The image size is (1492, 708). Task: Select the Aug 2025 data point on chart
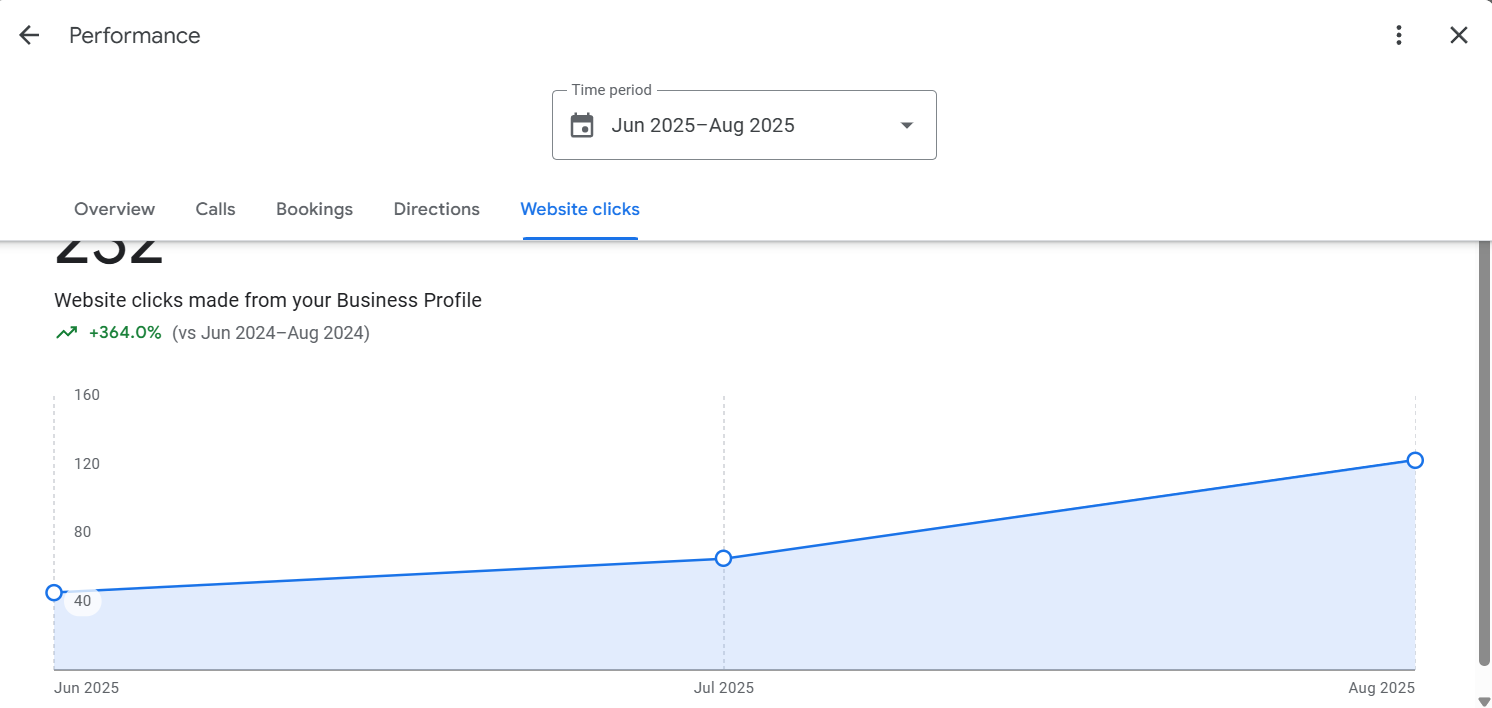tap(1415, 460)
